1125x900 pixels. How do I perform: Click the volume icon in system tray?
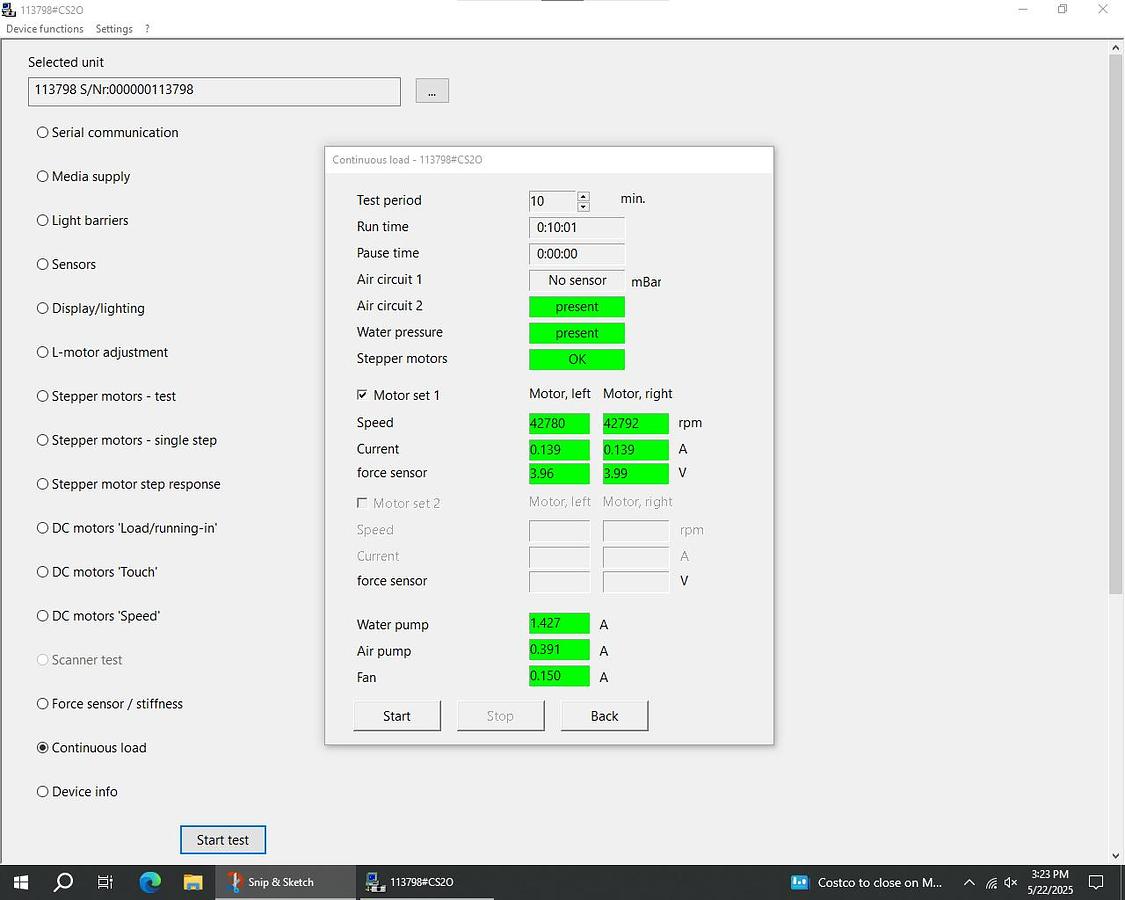pos(1011,883)
